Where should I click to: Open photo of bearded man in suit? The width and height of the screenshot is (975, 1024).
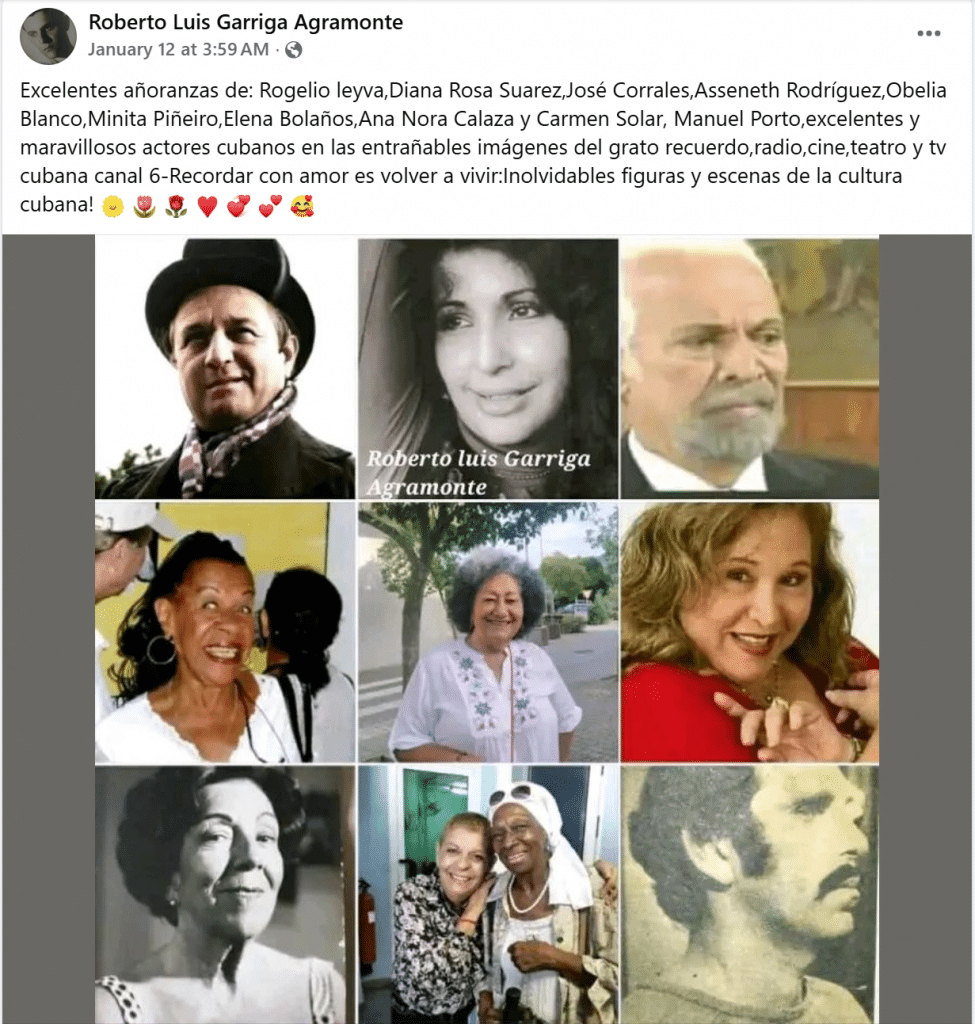[x=750, y=368]
